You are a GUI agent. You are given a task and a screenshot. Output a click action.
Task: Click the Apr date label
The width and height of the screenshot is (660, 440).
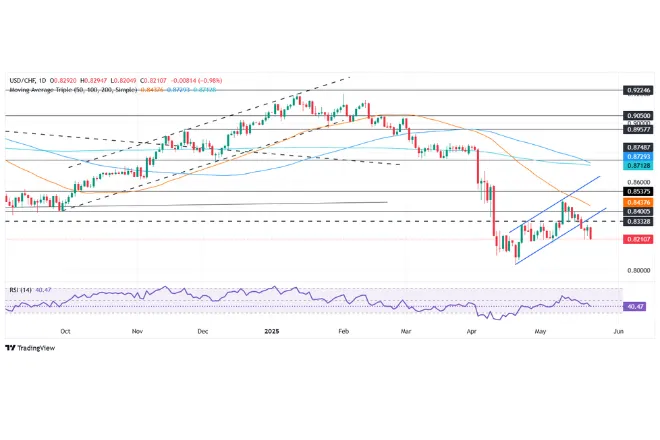click(471, 331)
